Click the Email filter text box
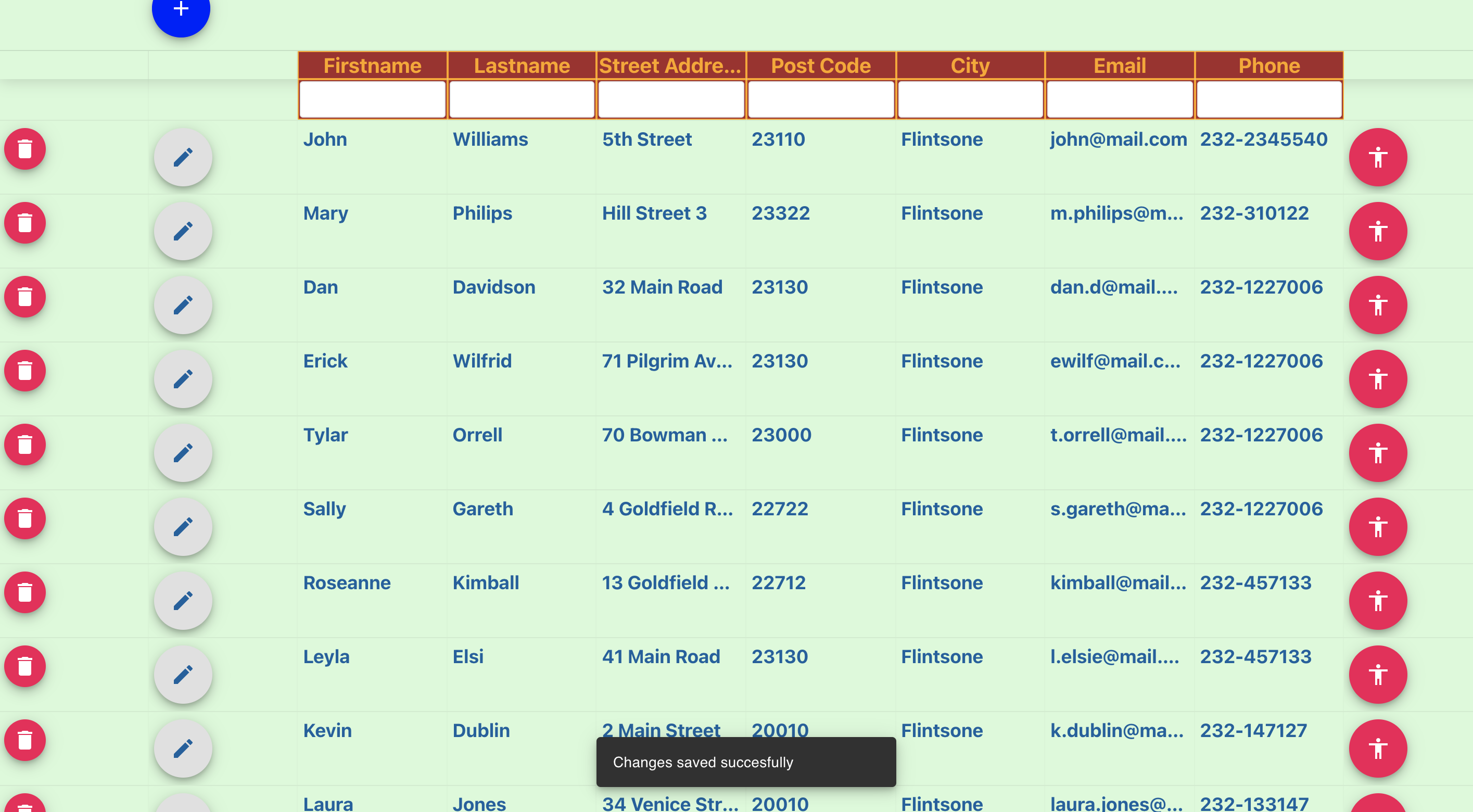This screenshot has width=1473, height=812. click(1119, 100)
